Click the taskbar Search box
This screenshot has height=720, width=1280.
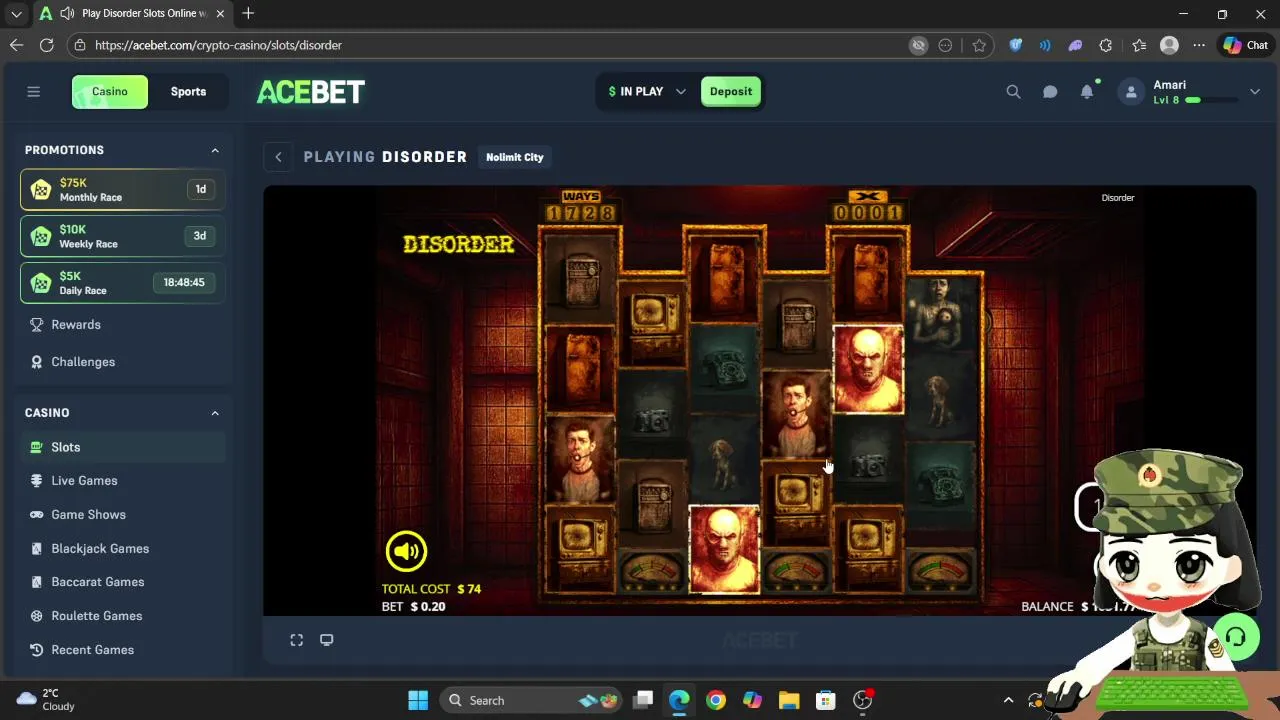(x=531, y=700)
